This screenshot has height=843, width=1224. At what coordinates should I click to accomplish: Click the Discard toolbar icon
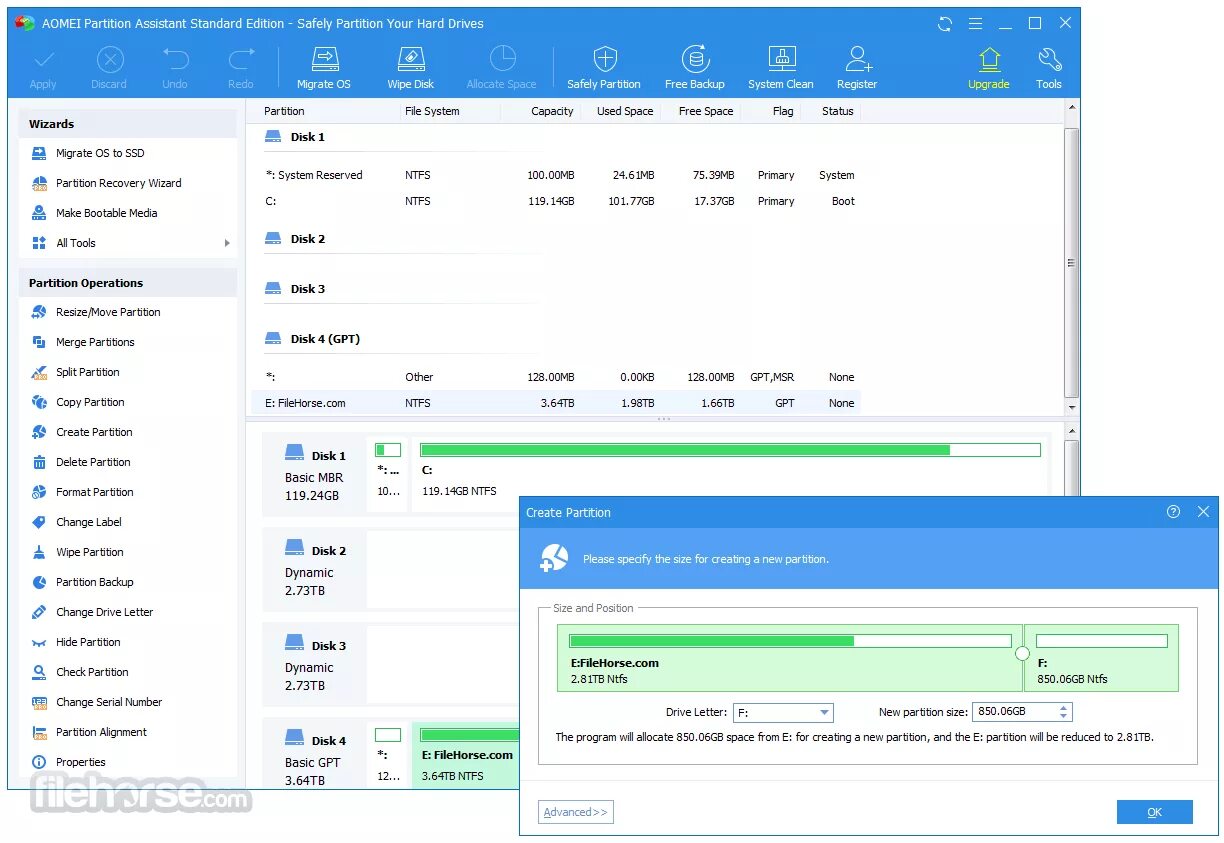(x=109, y=59)
